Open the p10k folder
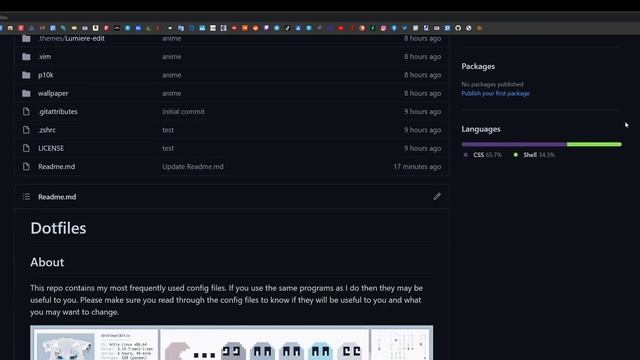Screen dimensions: 640x360 coord(46,75)
